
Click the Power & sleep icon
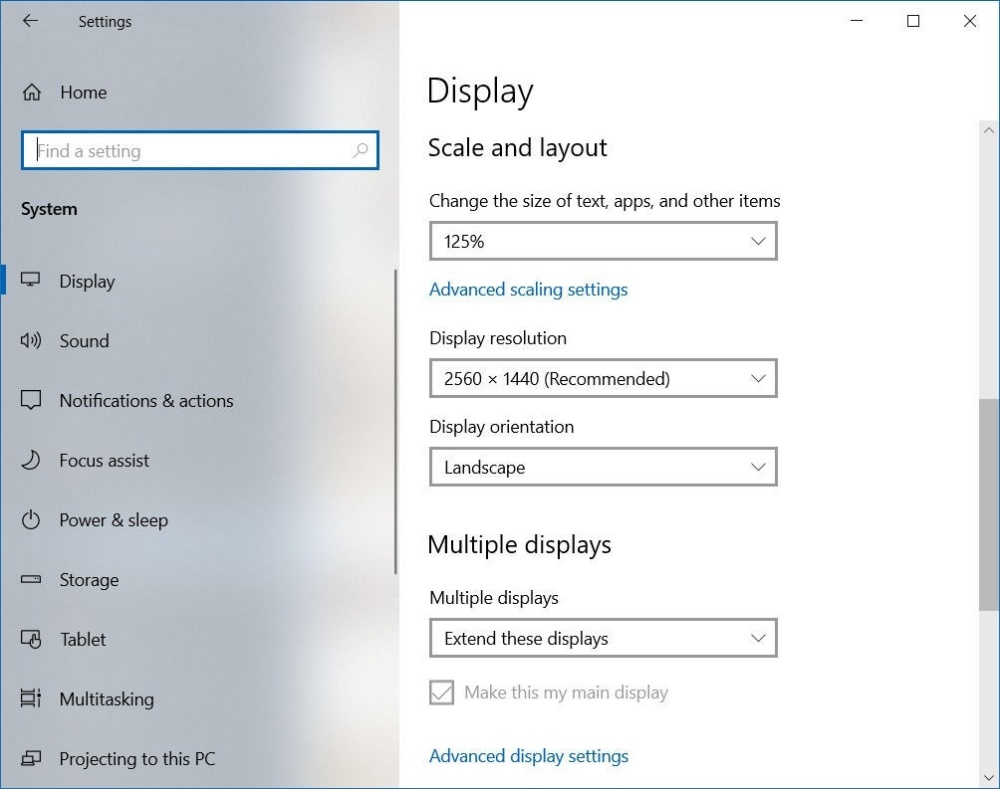[31, 520]
